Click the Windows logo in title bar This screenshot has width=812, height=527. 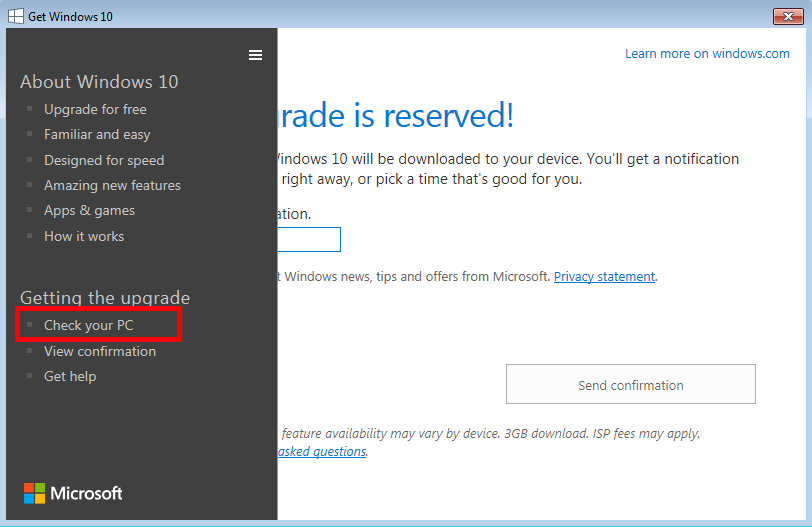[x=16, y=16]
